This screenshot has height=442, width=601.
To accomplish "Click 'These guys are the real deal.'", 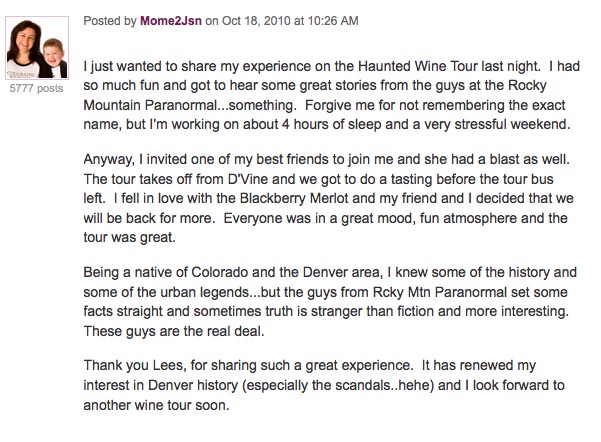I will click(x=174, y=331).
